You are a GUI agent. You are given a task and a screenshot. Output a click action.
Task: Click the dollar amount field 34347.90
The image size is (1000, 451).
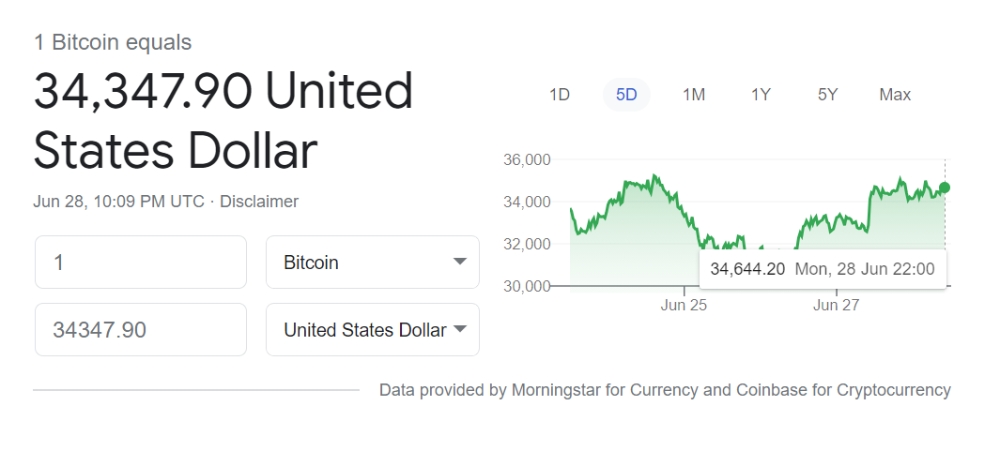click(140, 330)
